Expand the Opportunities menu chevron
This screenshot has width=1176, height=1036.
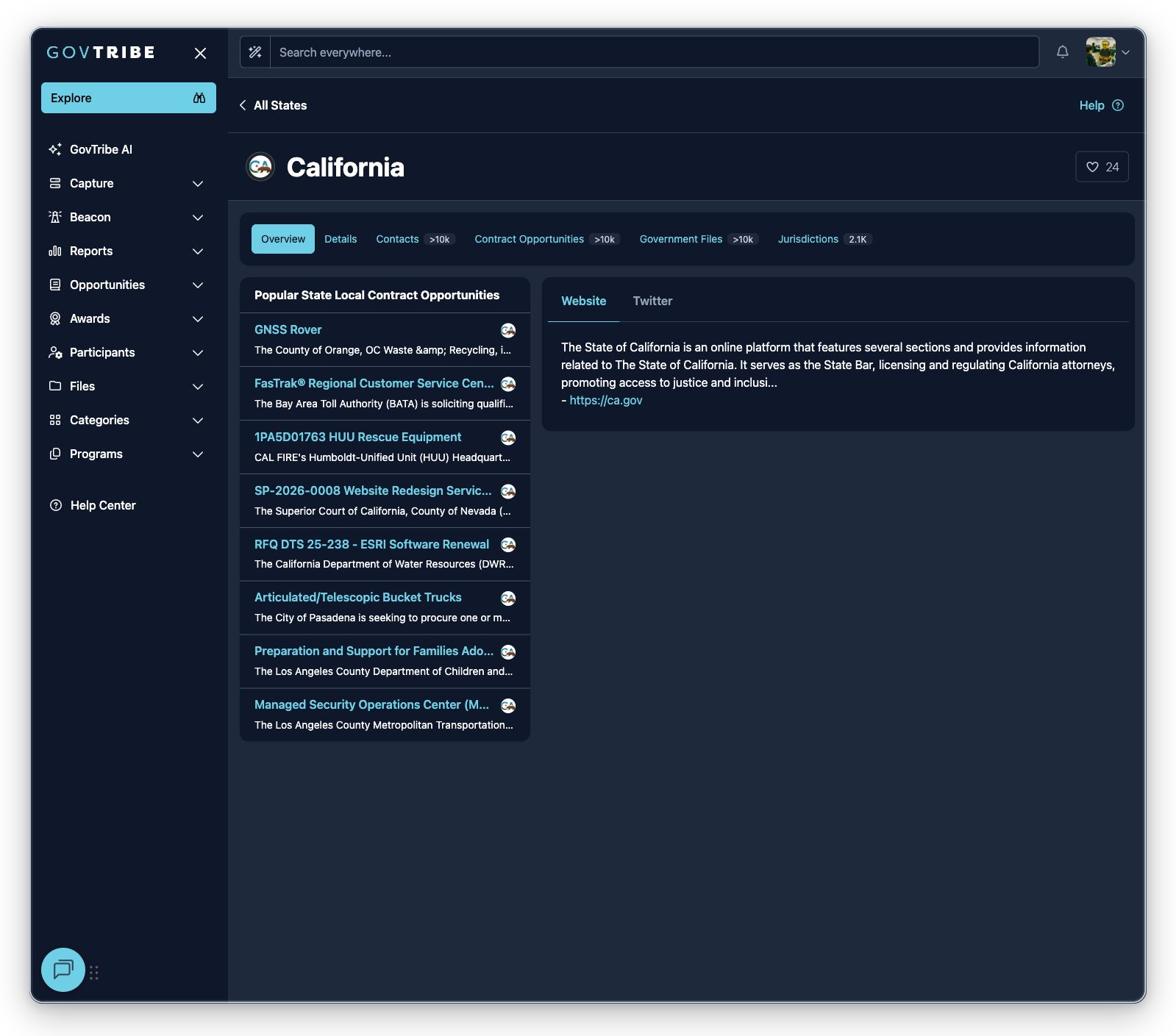(198, 285)
